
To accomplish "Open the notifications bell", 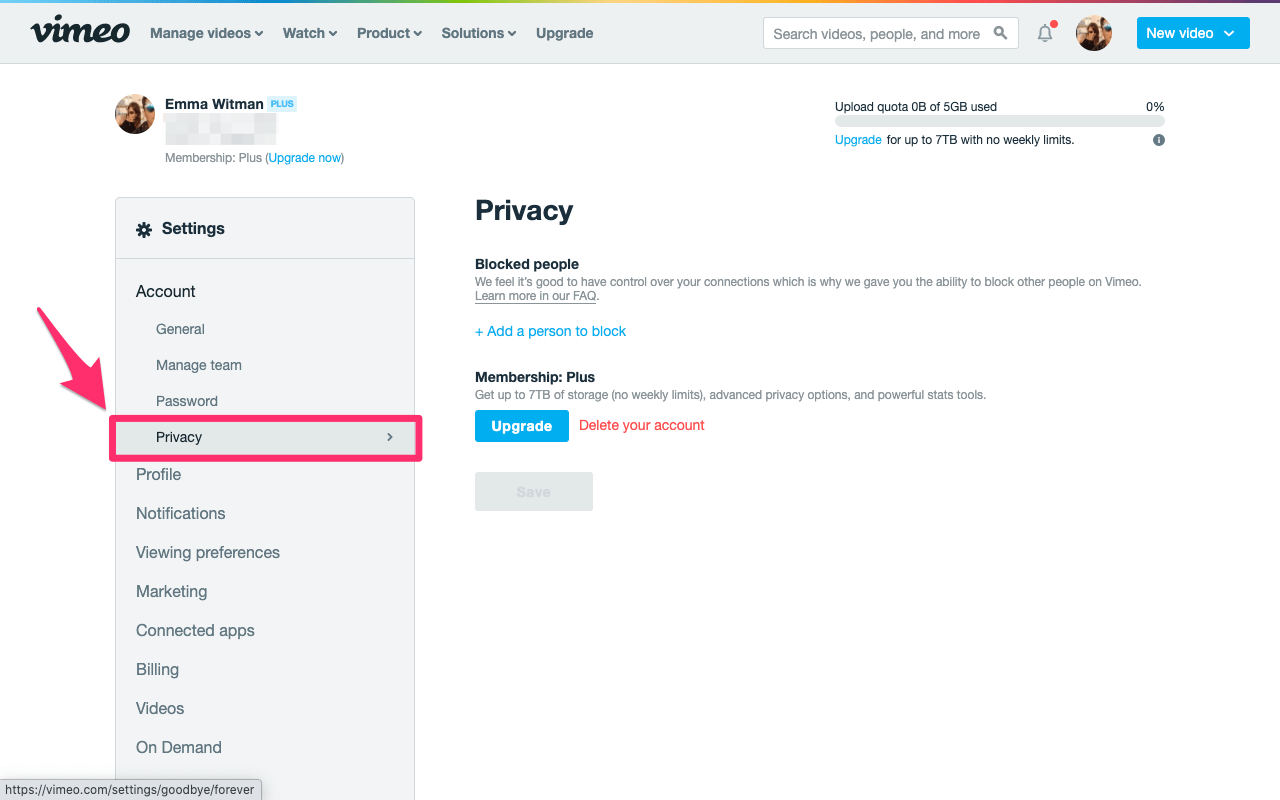I will (x=1045, y=33).
